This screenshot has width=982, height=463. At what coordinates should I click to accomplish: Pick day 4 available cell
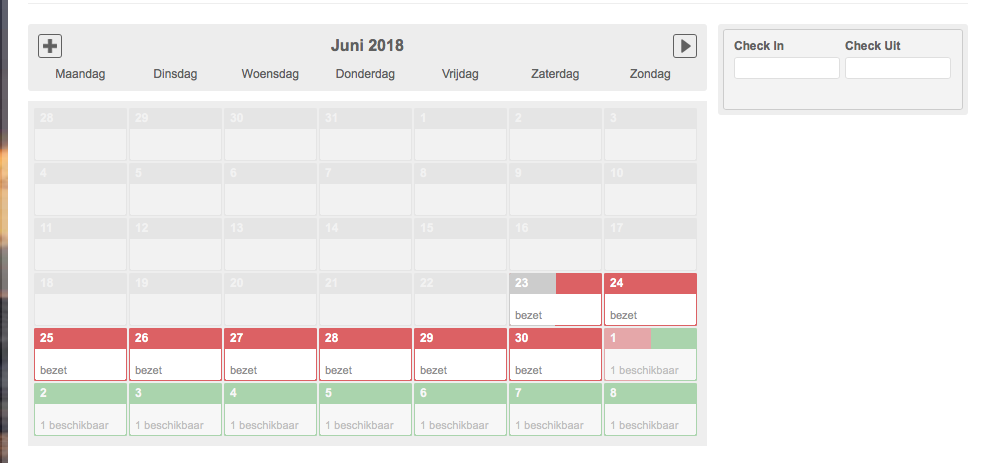[271, 409]
